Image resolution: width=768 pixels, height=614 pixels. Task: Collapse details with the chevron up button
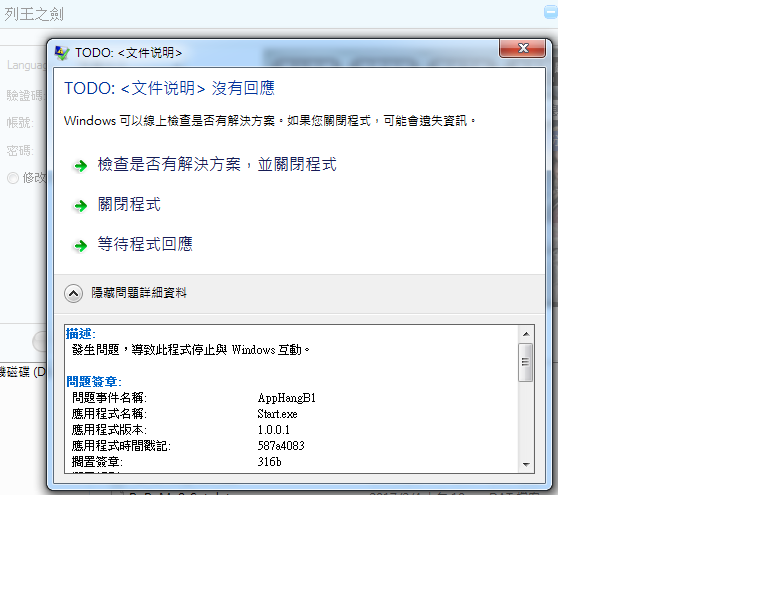click(73, 293)
